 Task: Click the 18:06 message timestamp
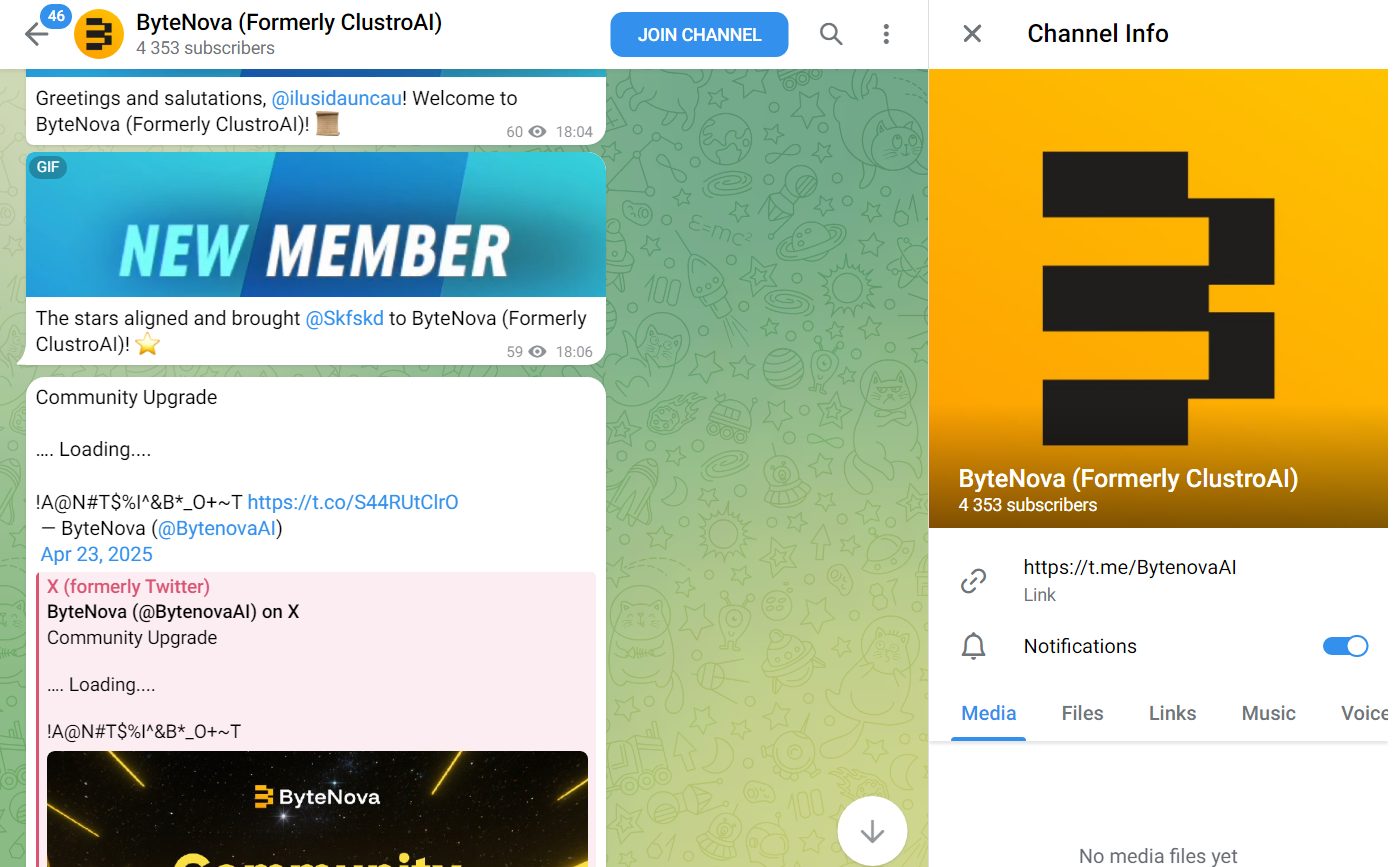click(574, 352)
